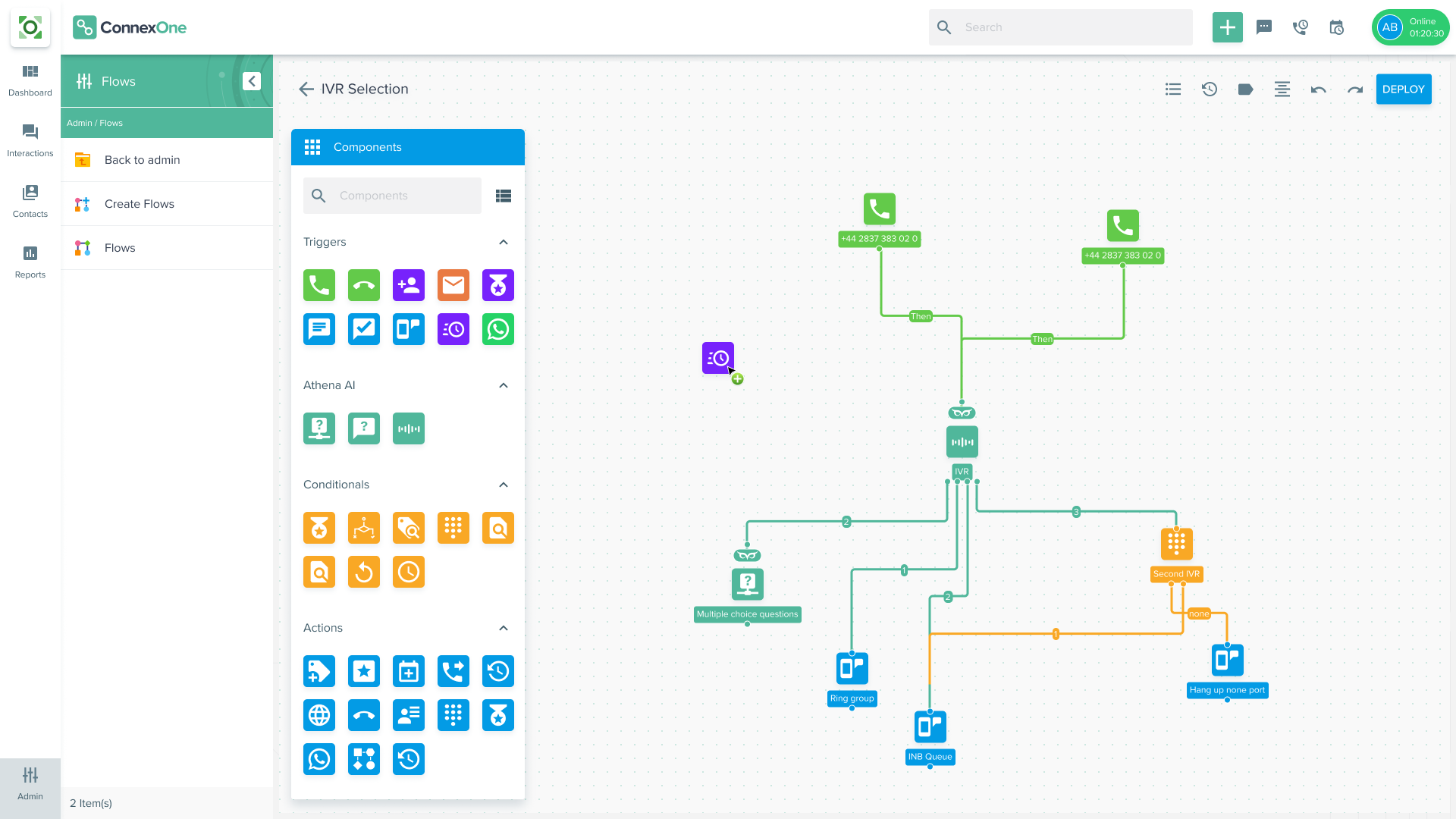
Task: Select the Athena AI multiple choice component
Action: tap(319, 428)
